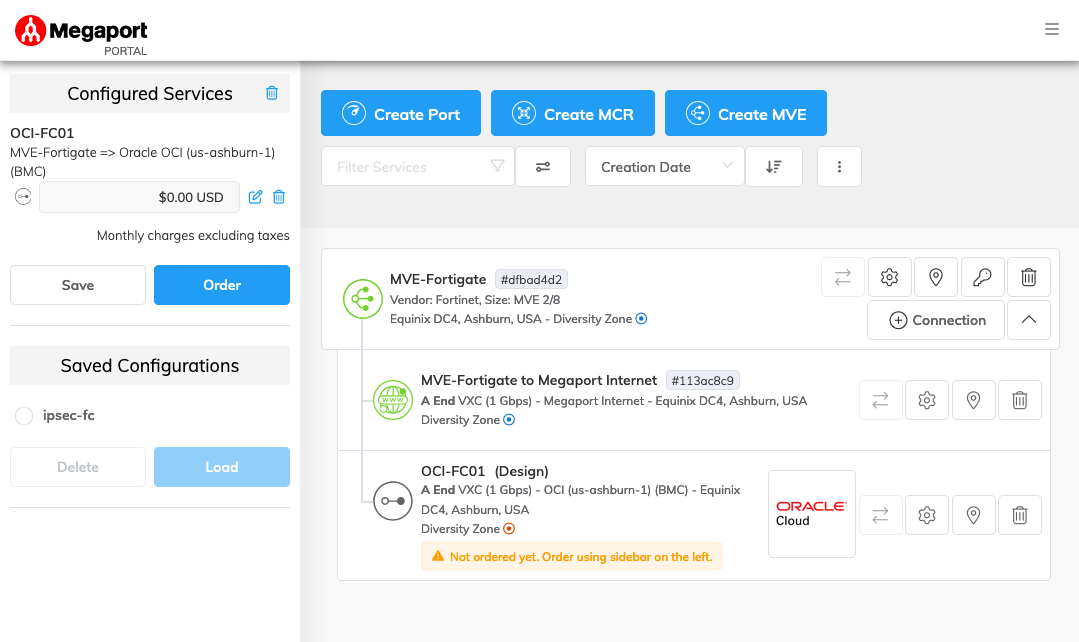Screen dimensions: 1079x642
Task: Toggle the sort order direction icon
Action: [773, 167]
